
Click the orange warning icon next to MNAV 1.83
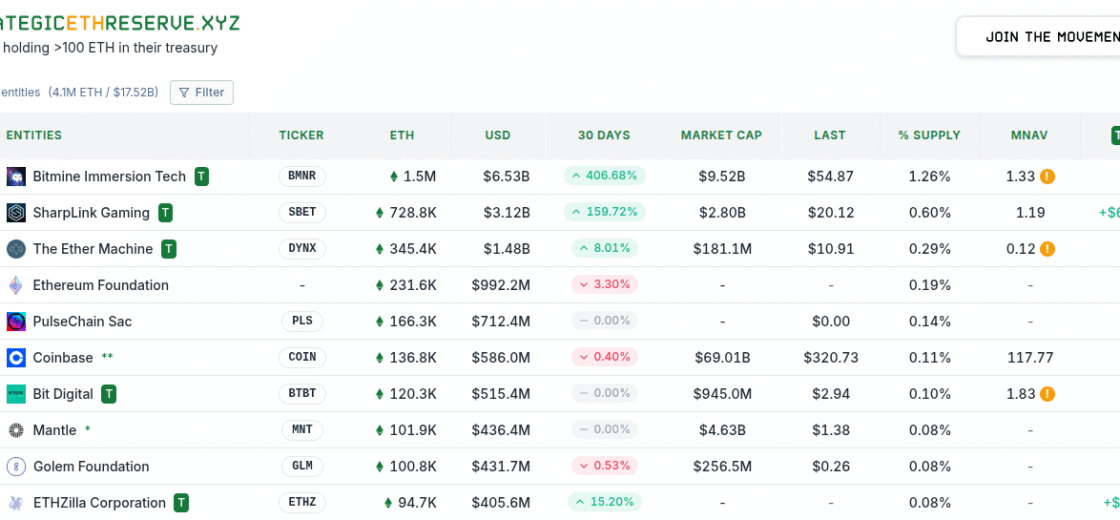pyautogui.click(x=1047, y=394)
